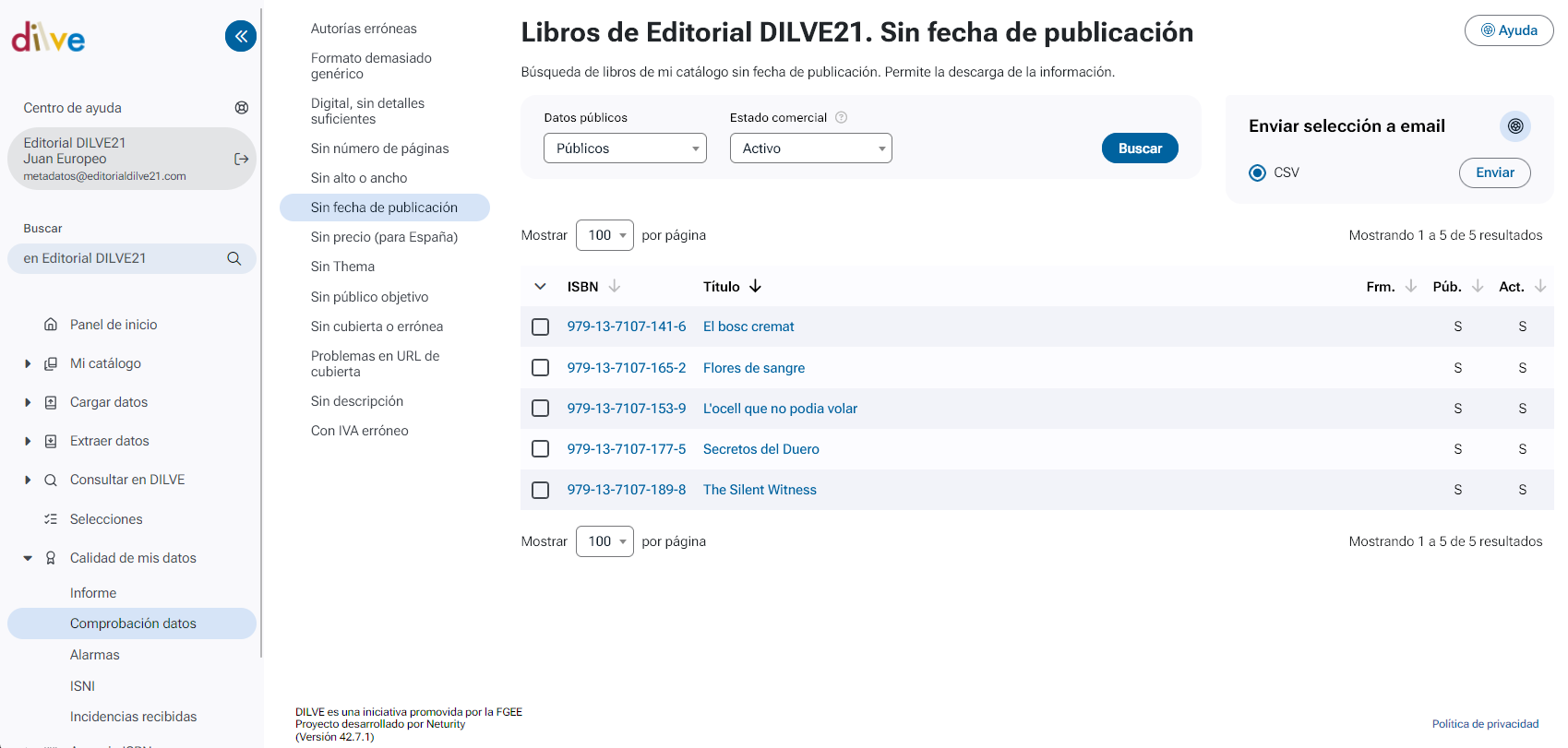Open the Flores de sangre title link
The image size is (1568, 748).
coord(753,368)
